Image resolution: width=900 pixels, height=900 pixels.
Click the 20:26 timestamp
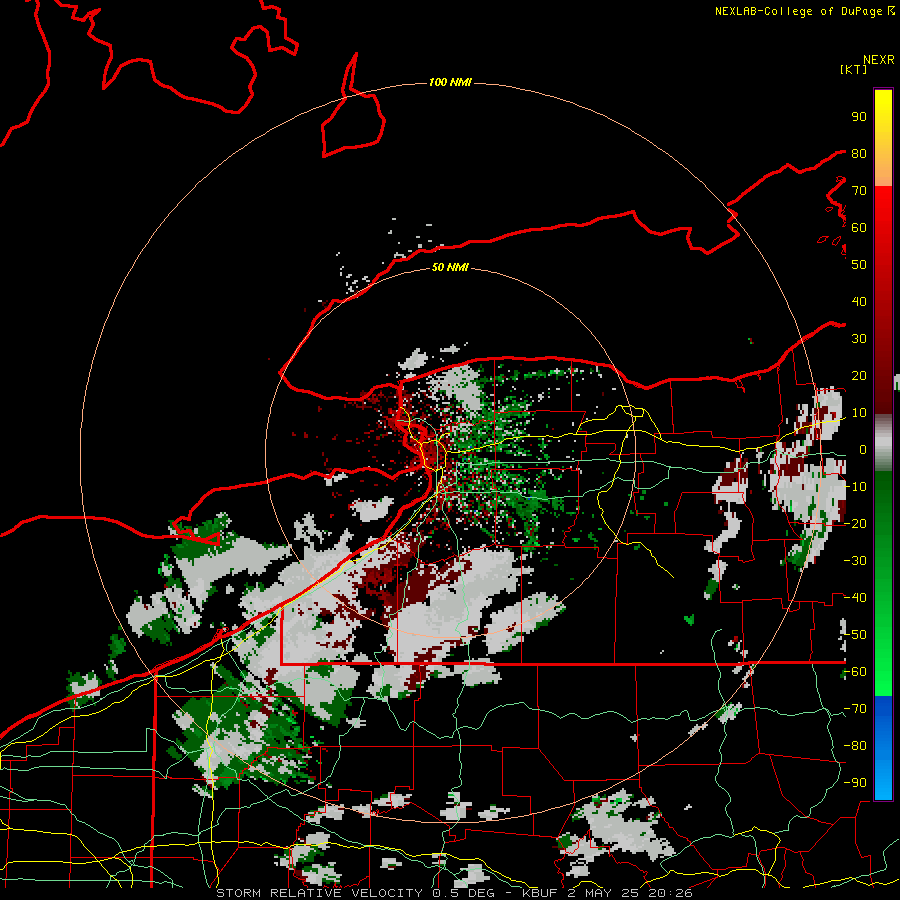point(670,893)
